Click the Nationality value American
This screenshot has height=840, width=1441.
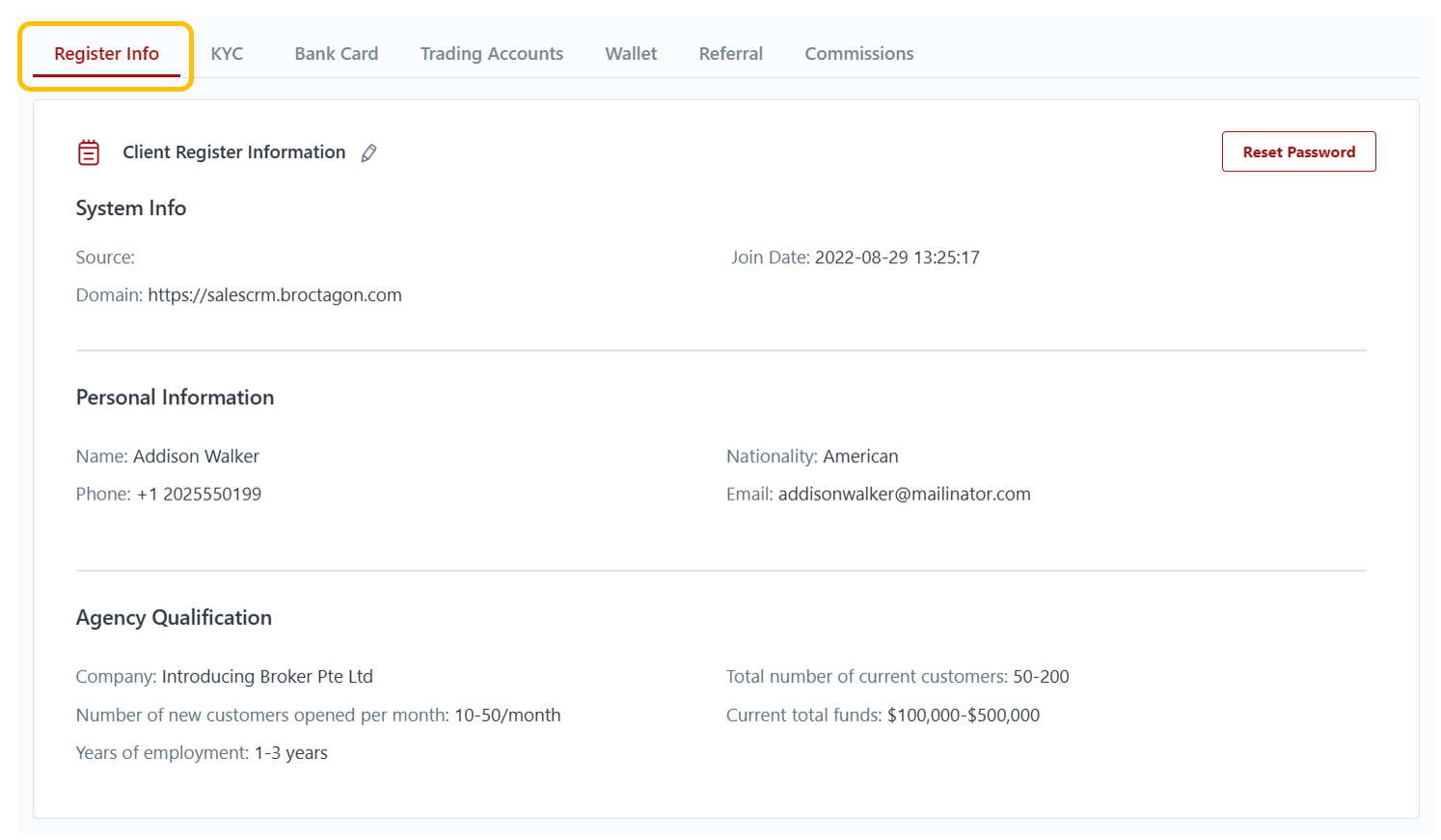[x=860, y=456]
